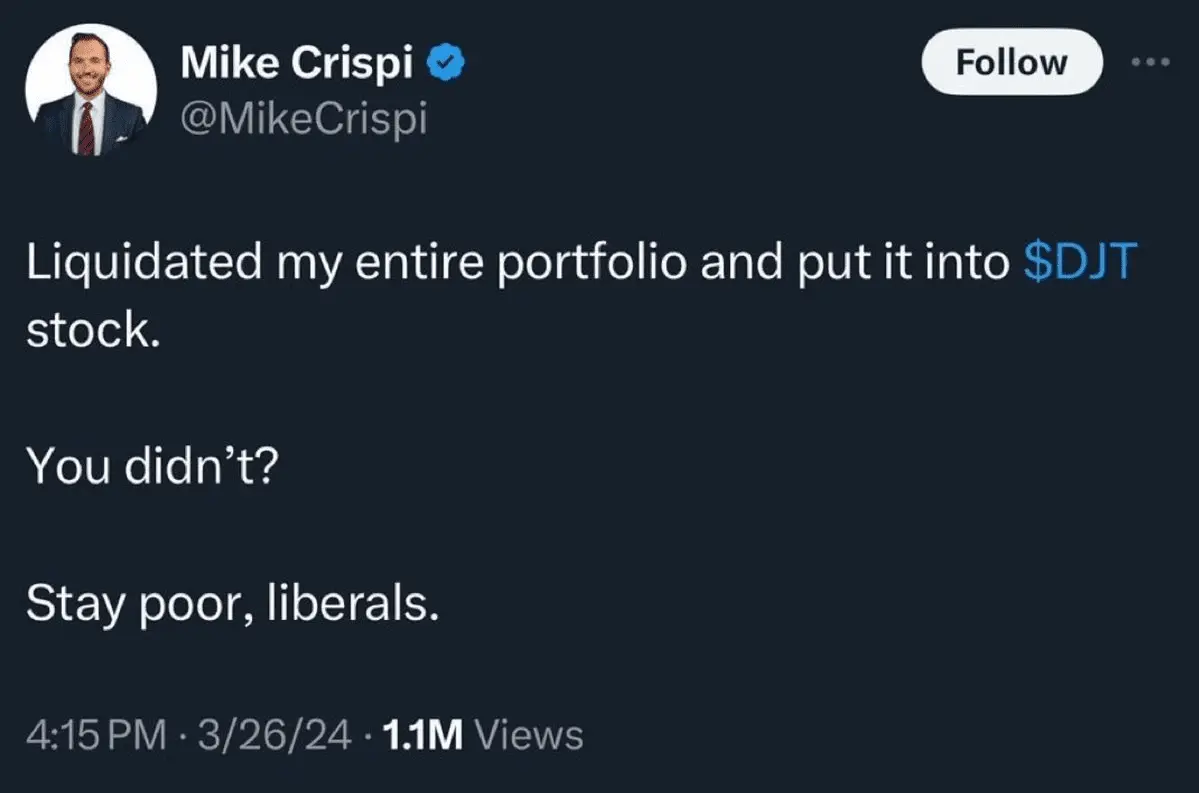Click the word "stock." in the tweet
This screenshot has width=1199, height=793.
93,331
